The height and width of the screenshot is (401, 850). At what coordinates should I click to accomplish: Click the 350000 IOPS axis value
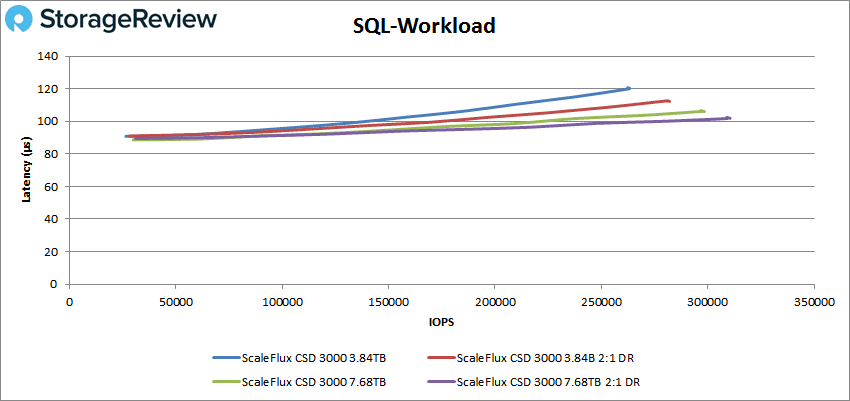click(813, 302)
